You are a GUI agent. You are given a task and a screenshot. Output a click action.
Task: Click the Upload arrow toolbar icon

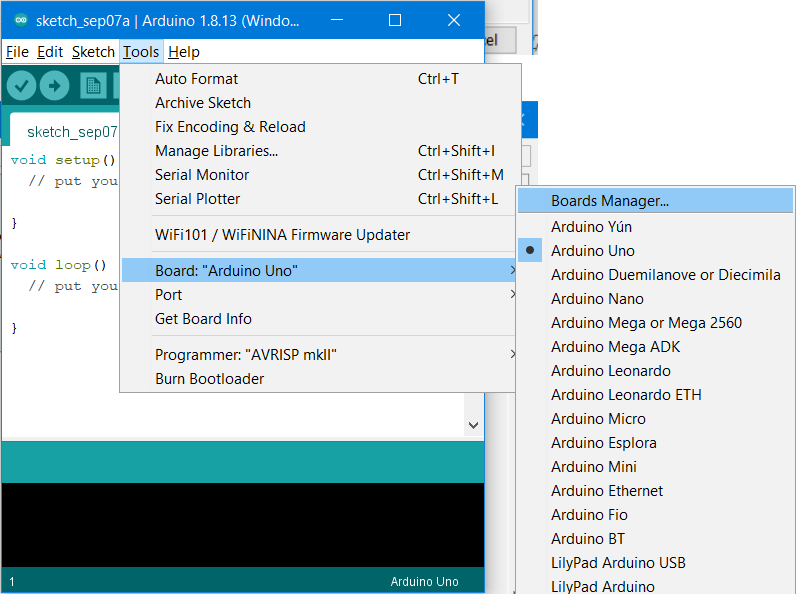point(54,85)
